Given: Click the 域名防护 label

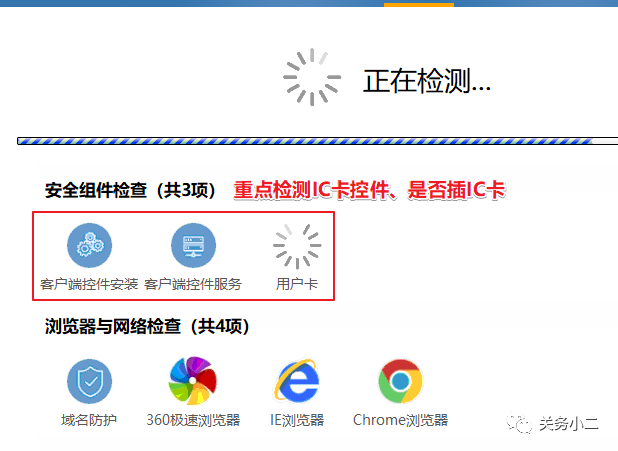Looking at the screenshot, I should click(89, 420).
